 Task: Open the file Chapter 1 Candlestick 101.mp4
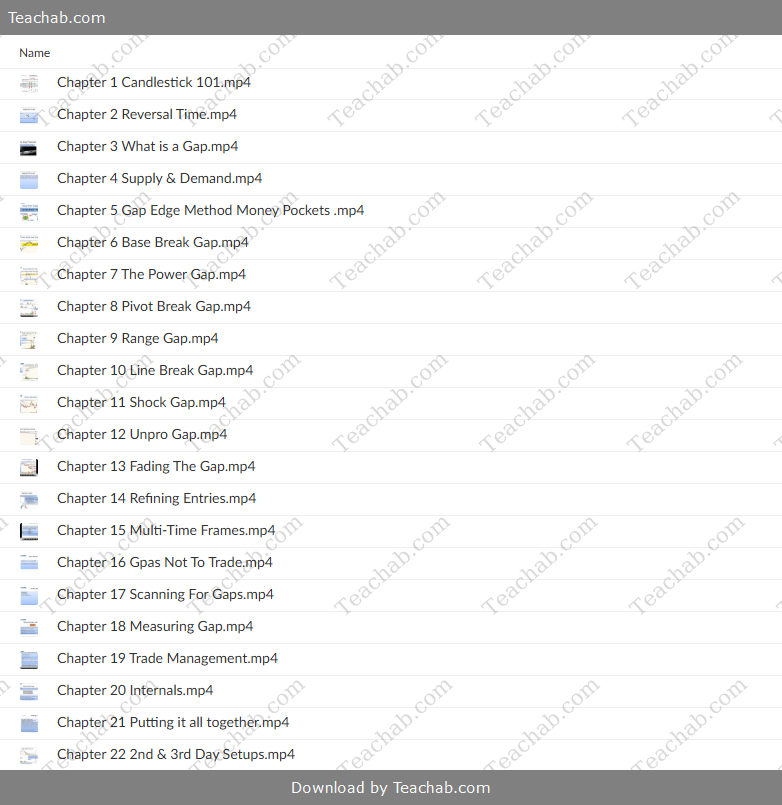pyautogui.click(x=154, y=83)
